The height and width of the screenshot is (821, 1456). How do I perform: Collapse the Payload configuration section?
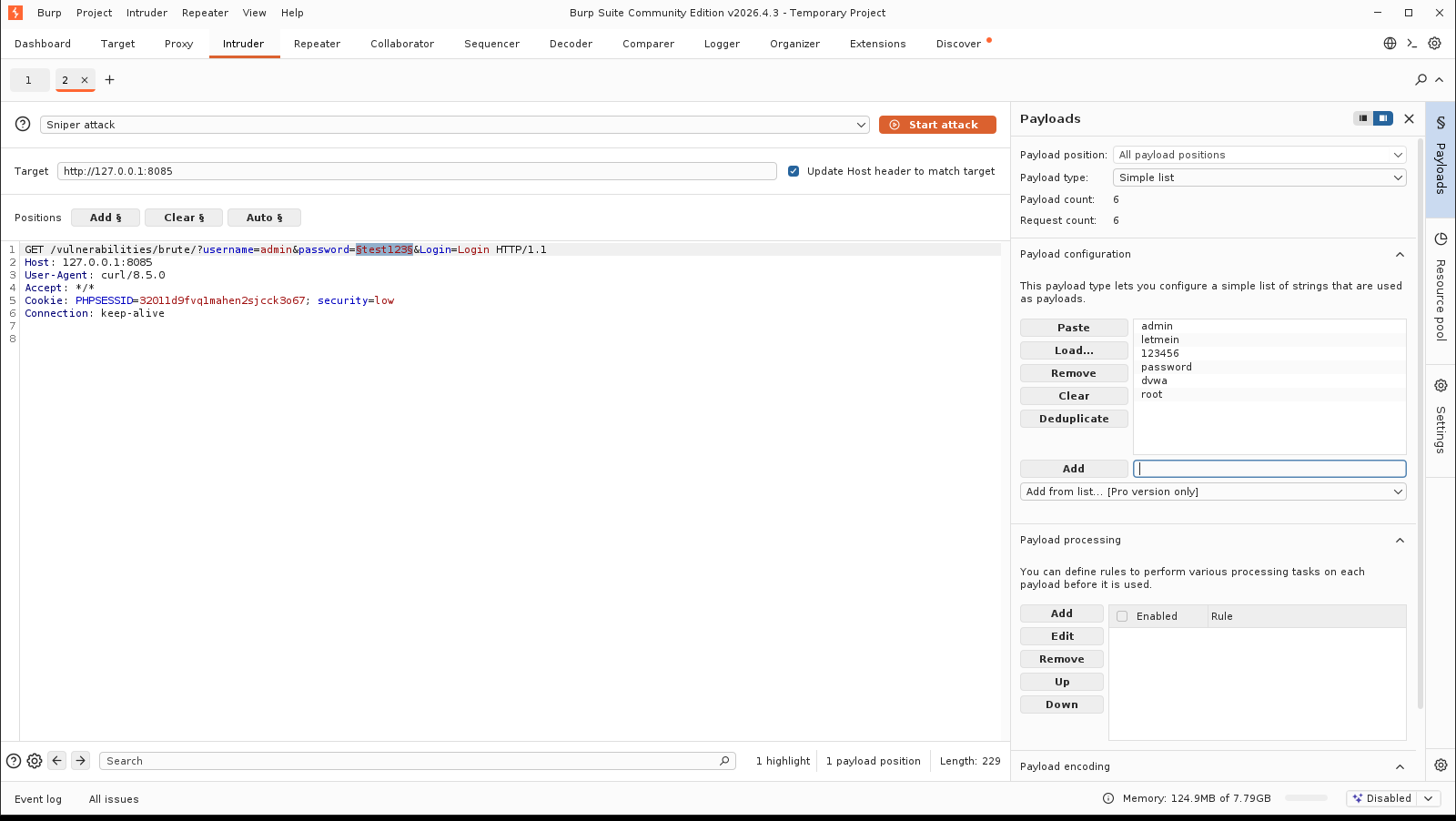pyautogui.click(x=1400, y=255)
